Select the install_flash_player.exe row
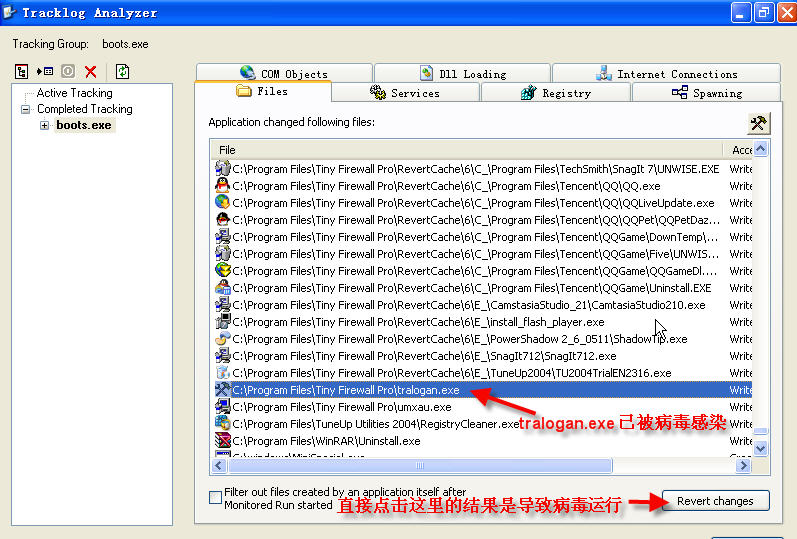Viewport: 797px width, 539px height. (482, 322)
